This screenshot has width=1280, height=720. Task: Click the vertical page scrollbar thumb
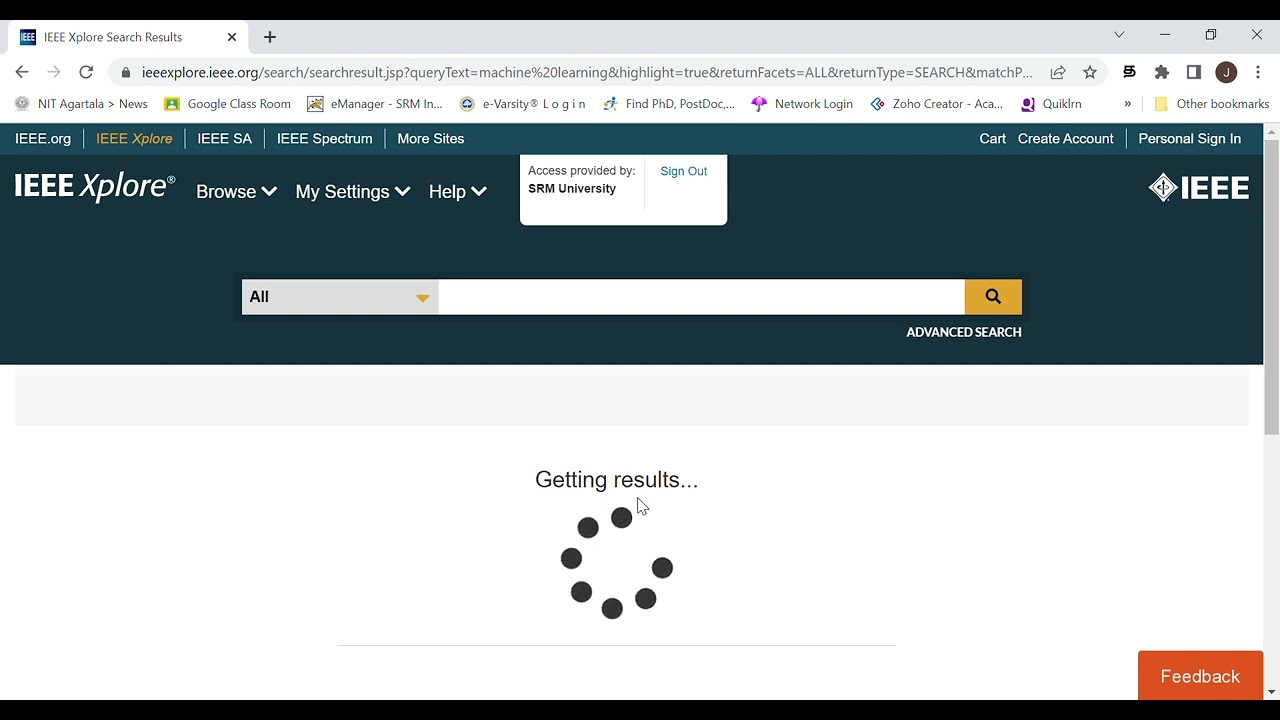pos(1272,287)
